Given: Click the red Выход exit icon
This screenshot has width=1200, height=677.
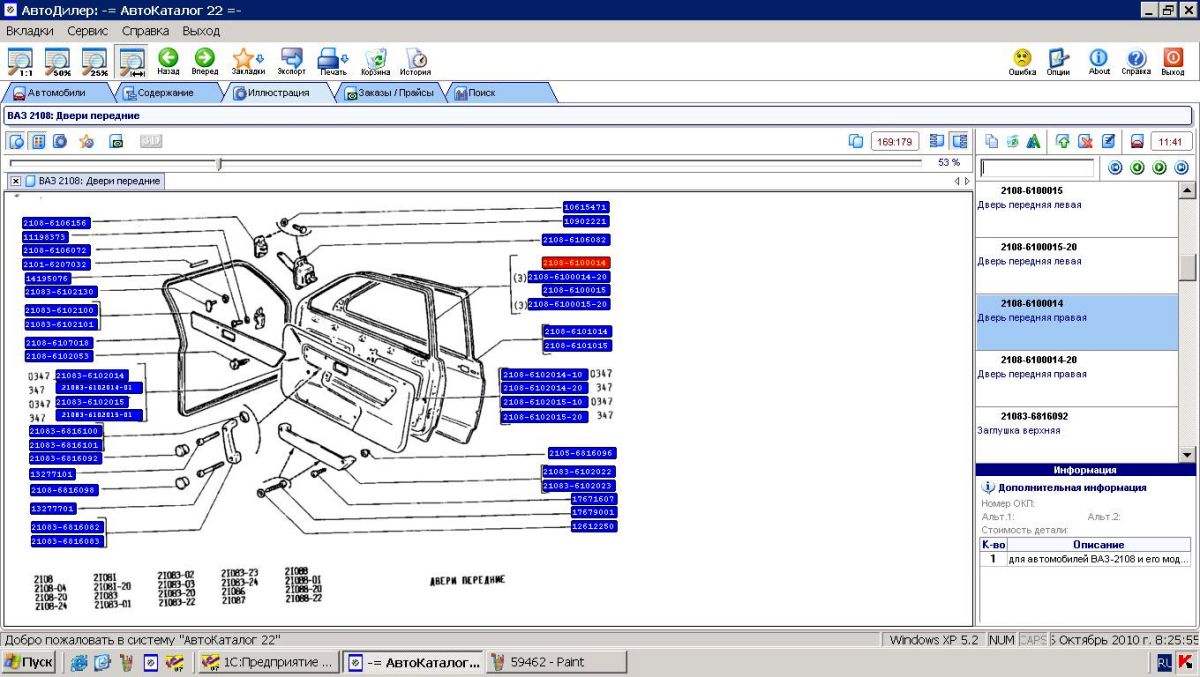Looking at the screenshot, I should pos(1173,62).
